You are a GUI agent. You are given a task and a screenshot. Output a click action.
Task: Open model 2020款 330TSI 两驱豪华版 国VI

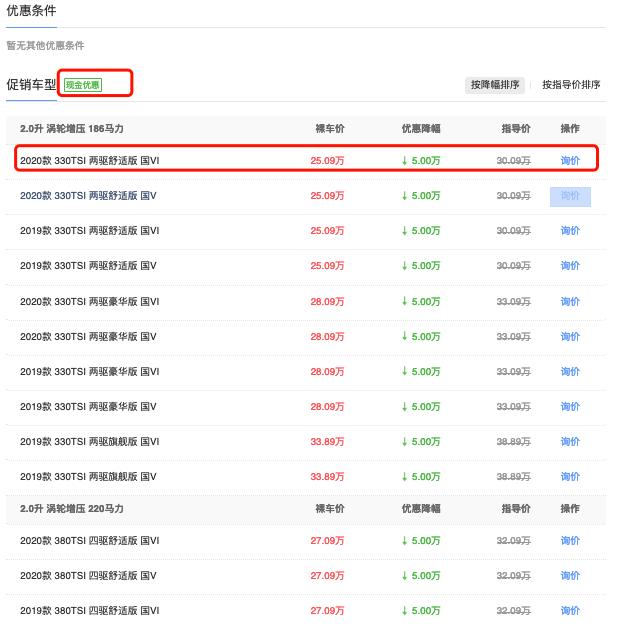pyautogui.click(x=89, y=301)
